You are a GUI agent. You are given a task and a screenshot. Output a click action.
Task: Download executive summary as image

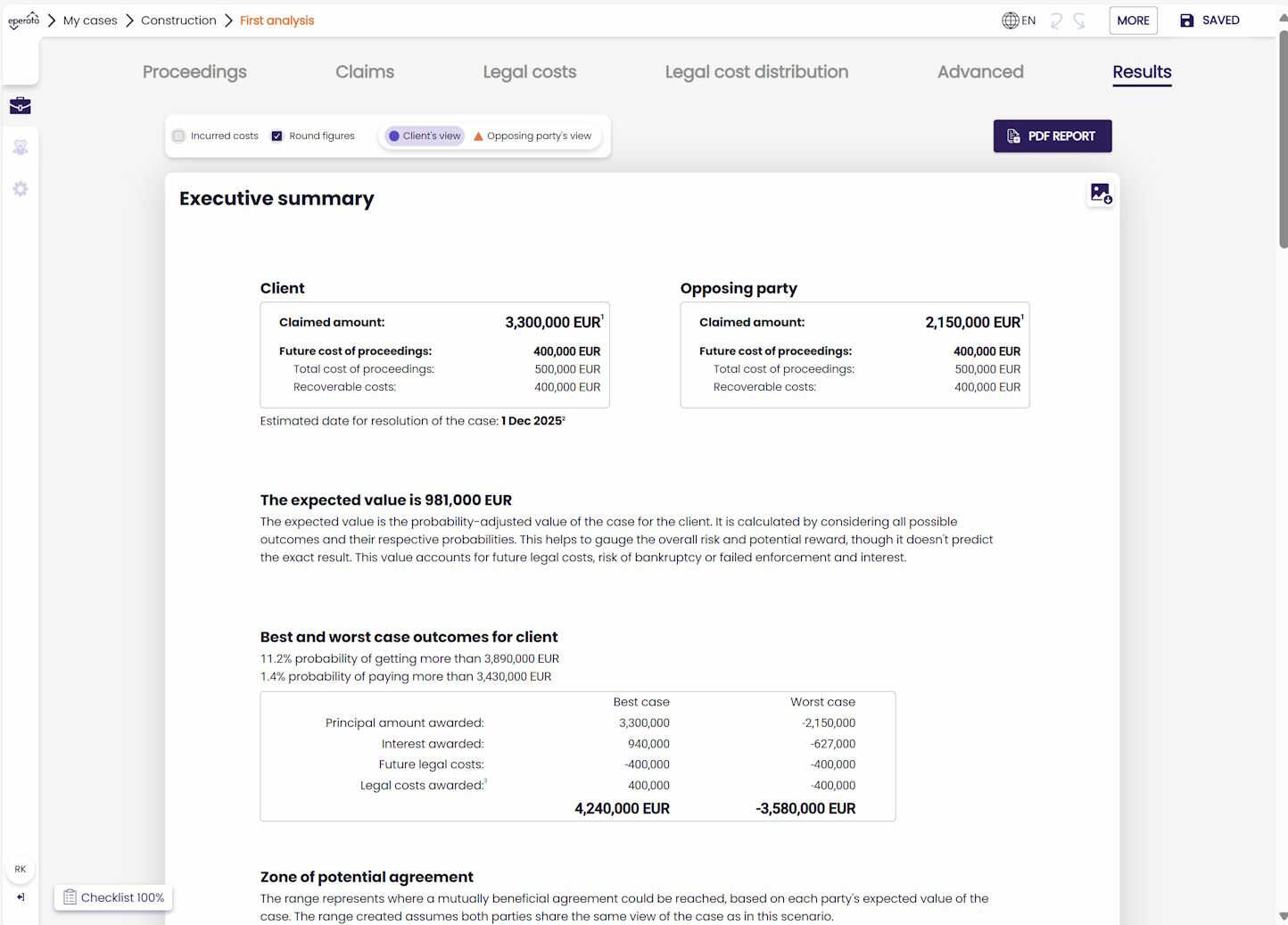point(1101,194)
